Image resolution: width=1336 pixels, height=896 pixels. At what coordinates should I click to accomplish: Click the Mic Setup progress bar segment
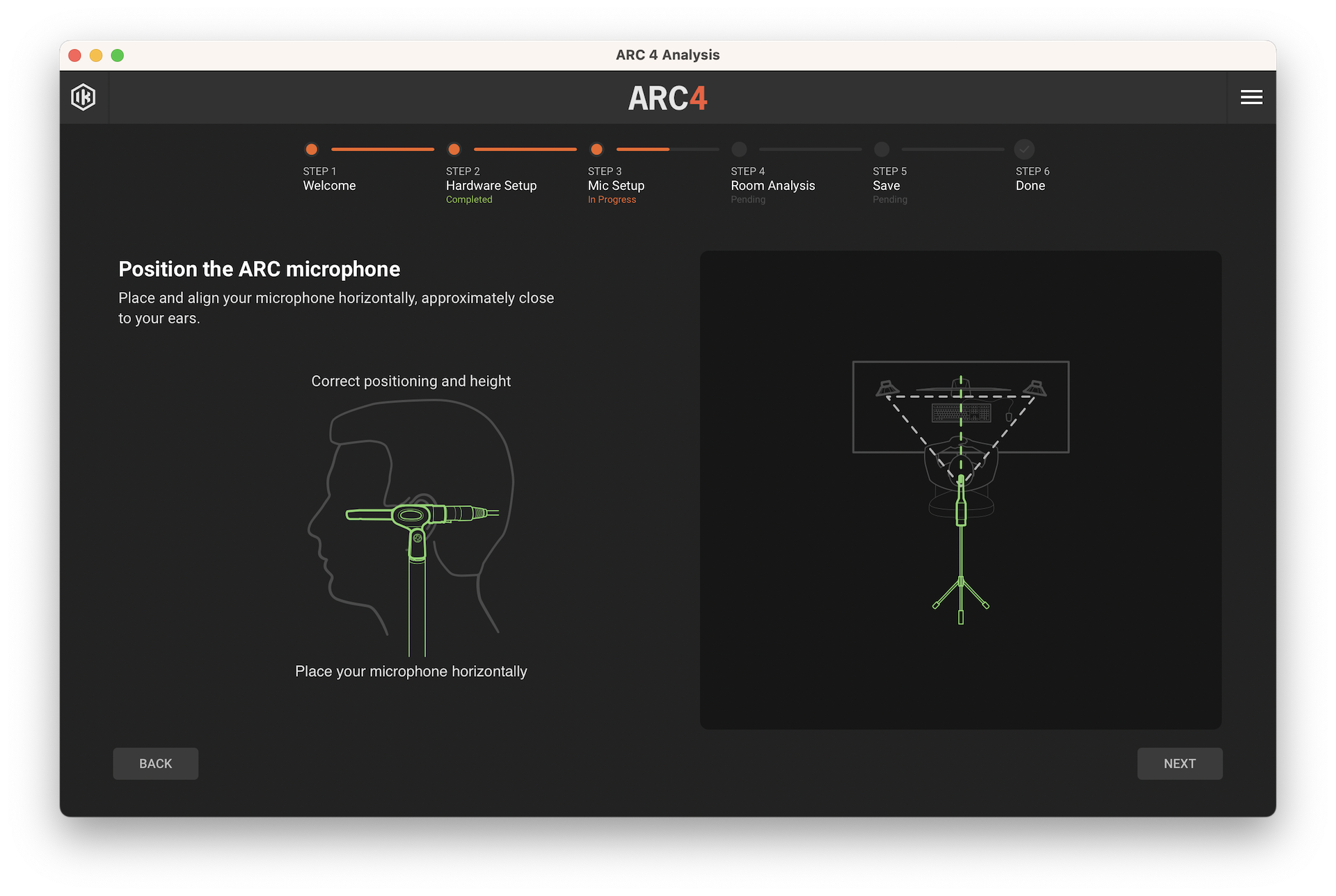pyautogui.click(x=667, y=150)
